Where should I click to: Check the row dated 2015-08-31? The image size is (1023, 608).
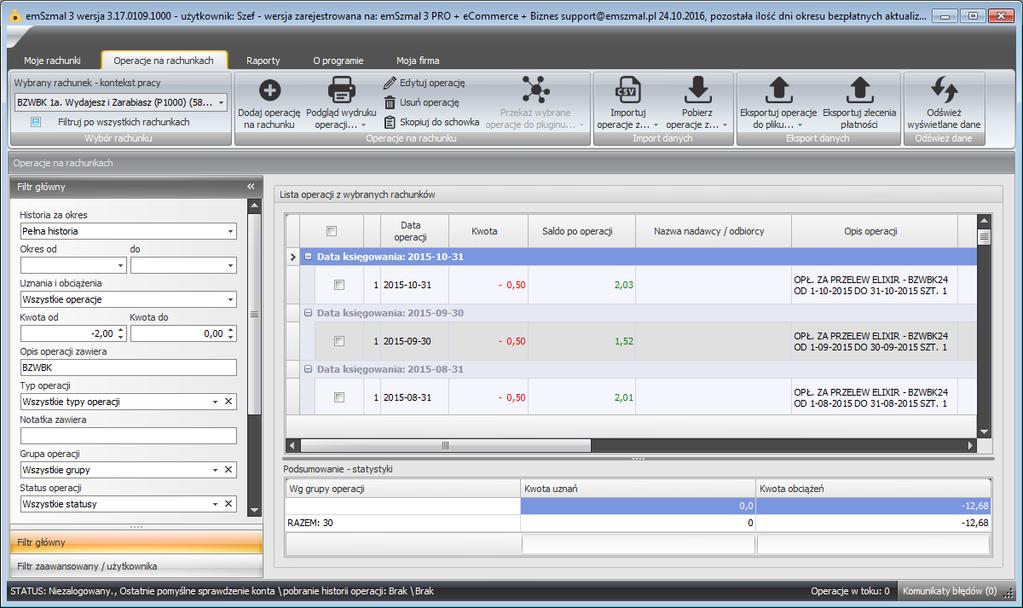(339, 397)
